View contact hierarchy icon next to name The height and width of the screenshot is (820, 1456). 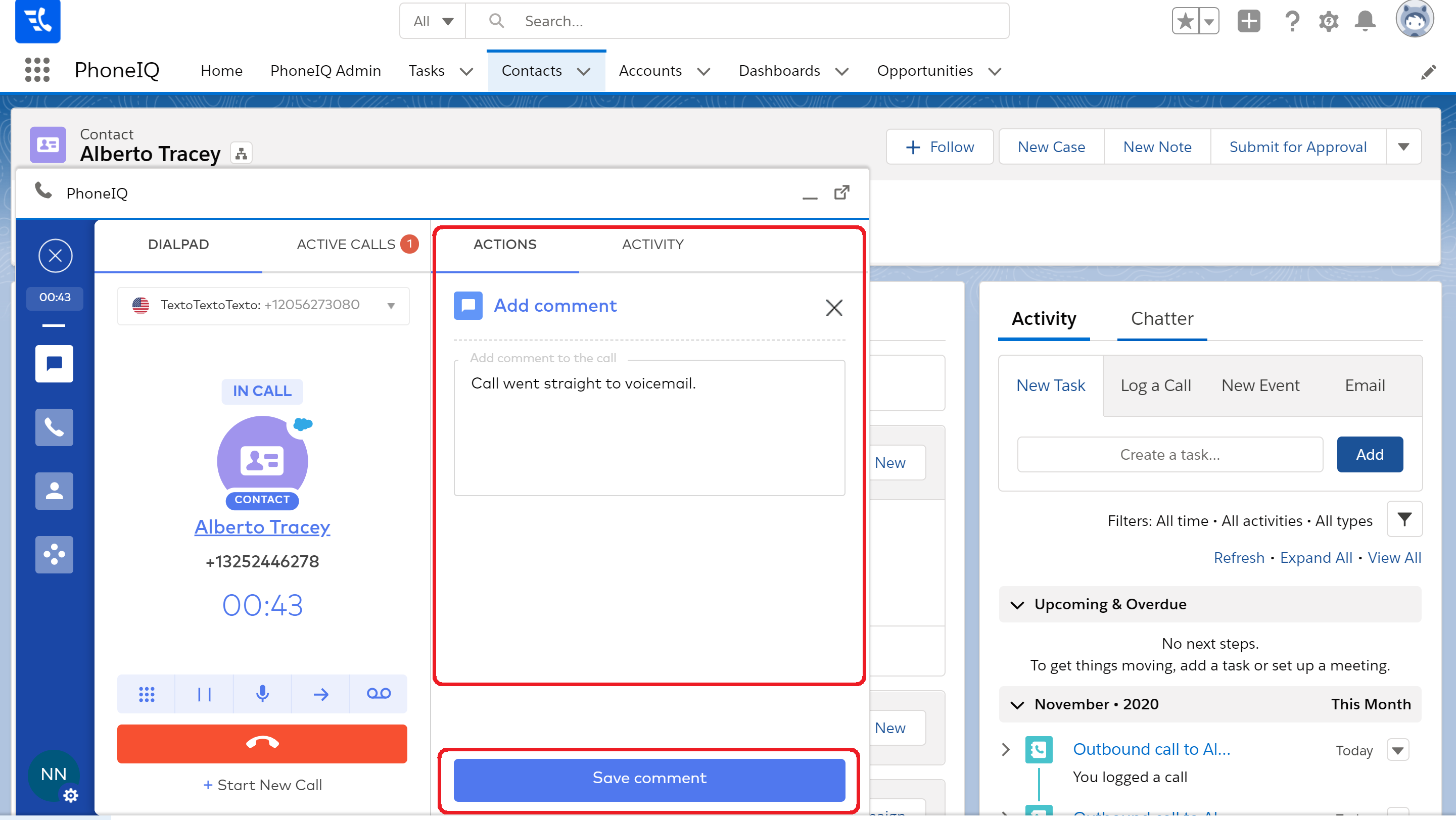tap(242, 153)
